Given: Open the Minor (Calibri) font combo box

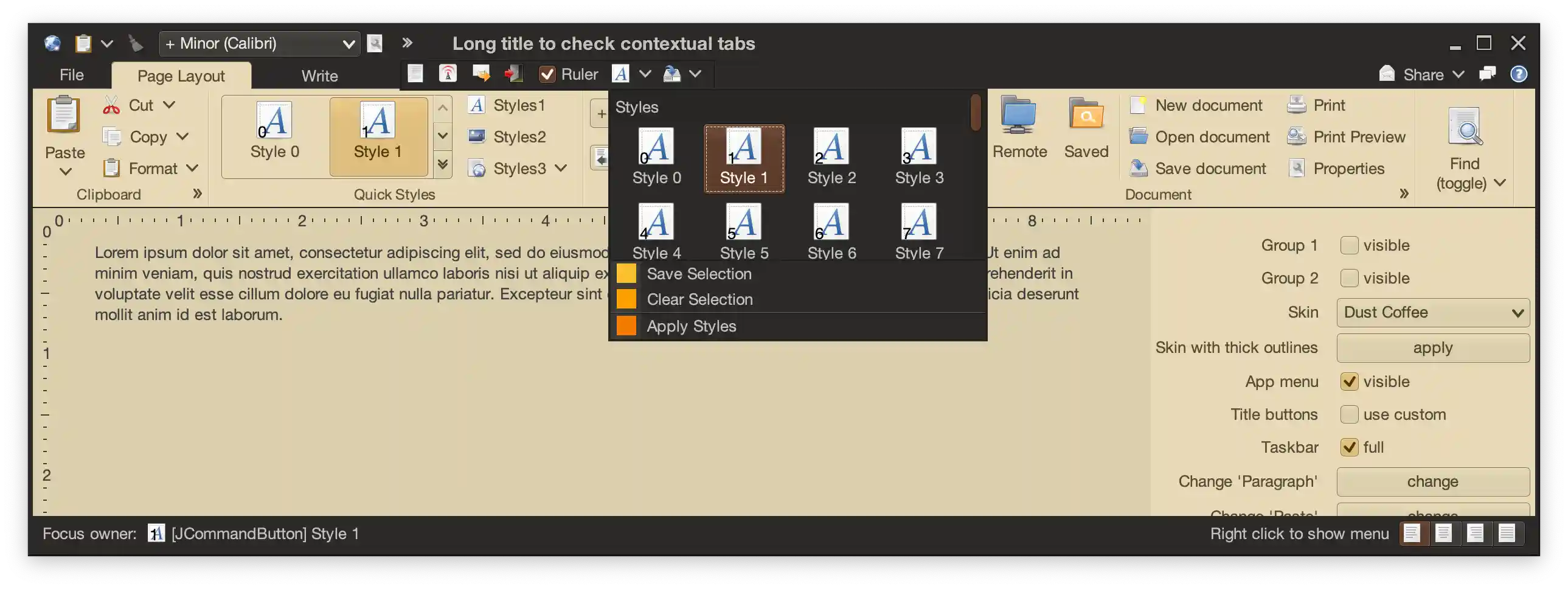Looking at the screenshot, I should pos(259,43).
